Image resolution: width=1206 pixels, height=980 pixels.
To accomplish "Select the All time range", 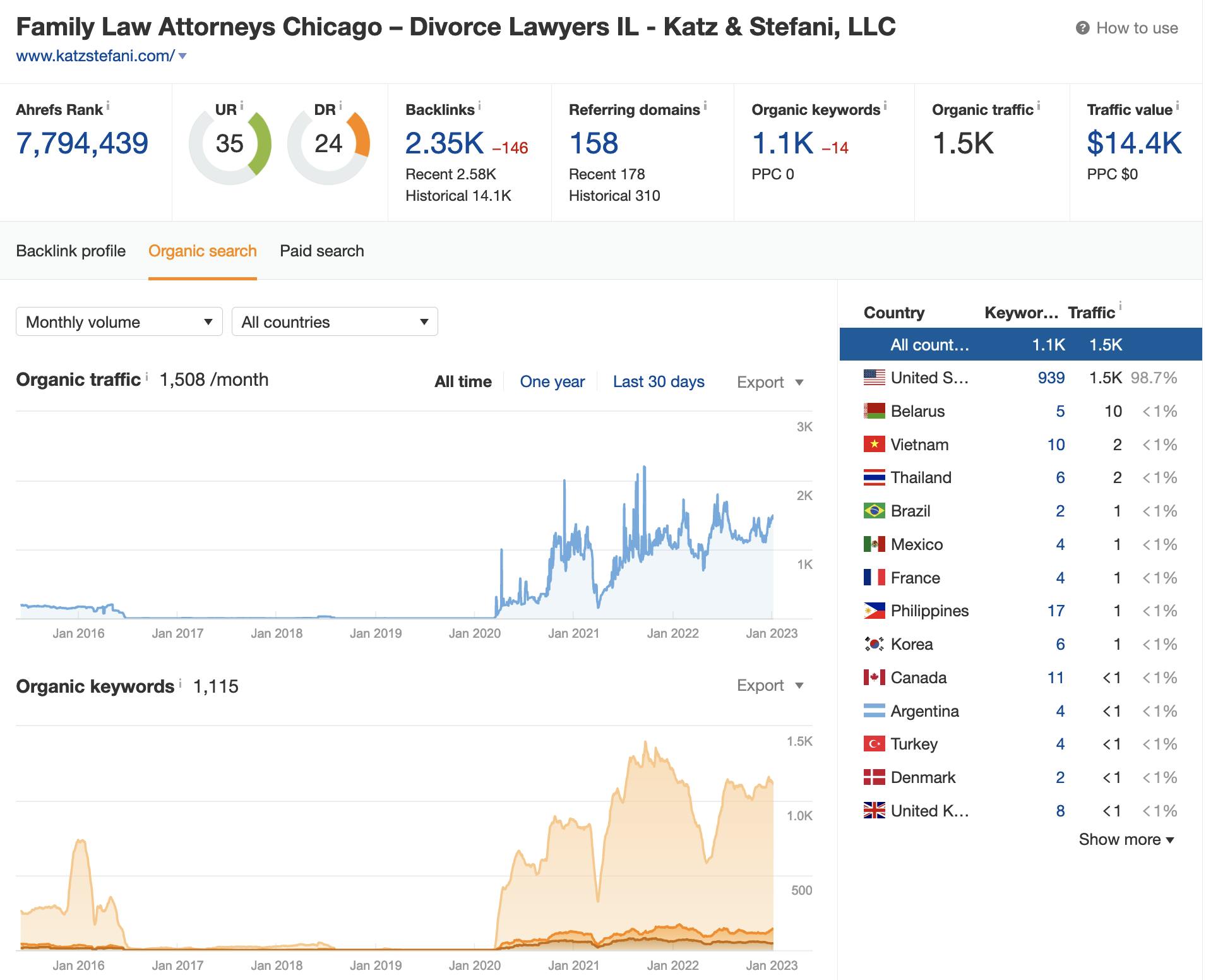I will pos(463,382).
